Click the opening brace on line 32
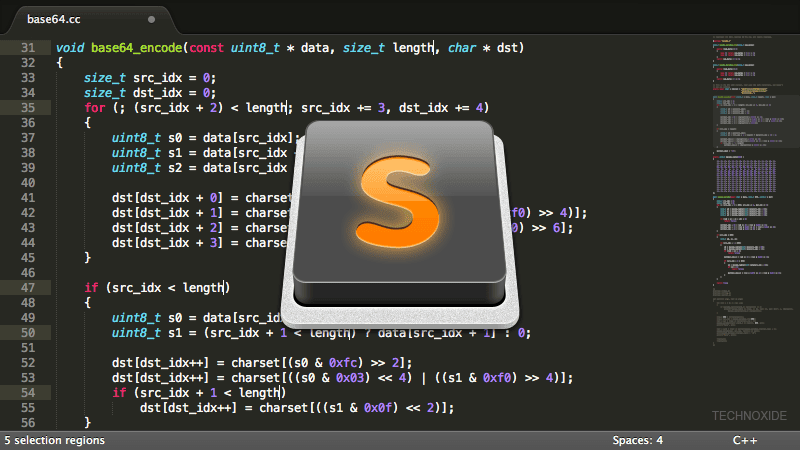Viewport: 800px width, 450px height. (60, 63)
